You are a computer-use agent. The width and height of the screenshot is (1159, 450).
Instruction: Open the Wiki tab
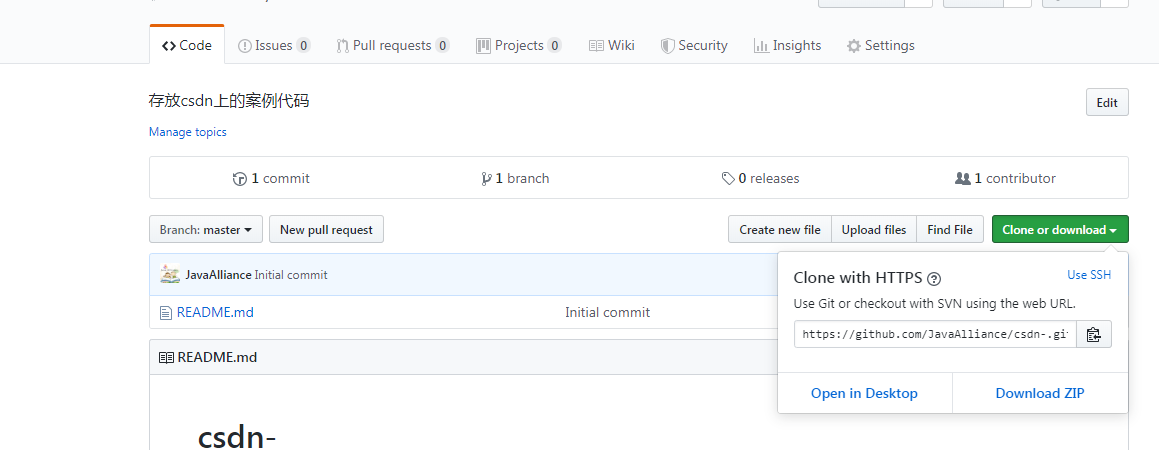point(611,45)
